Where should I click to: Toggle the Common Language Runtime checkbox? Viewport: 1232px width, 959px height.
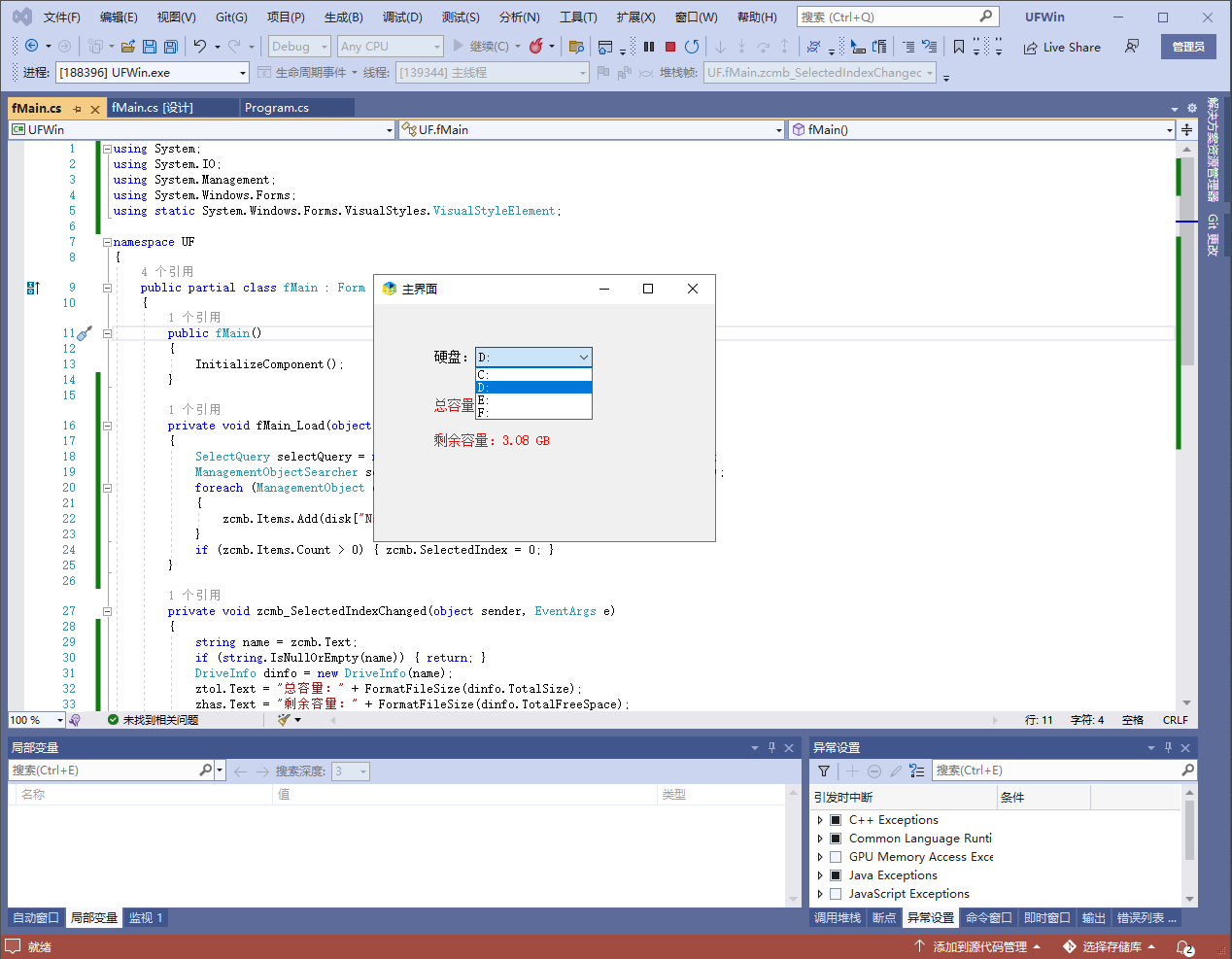[x=836, y=839]
